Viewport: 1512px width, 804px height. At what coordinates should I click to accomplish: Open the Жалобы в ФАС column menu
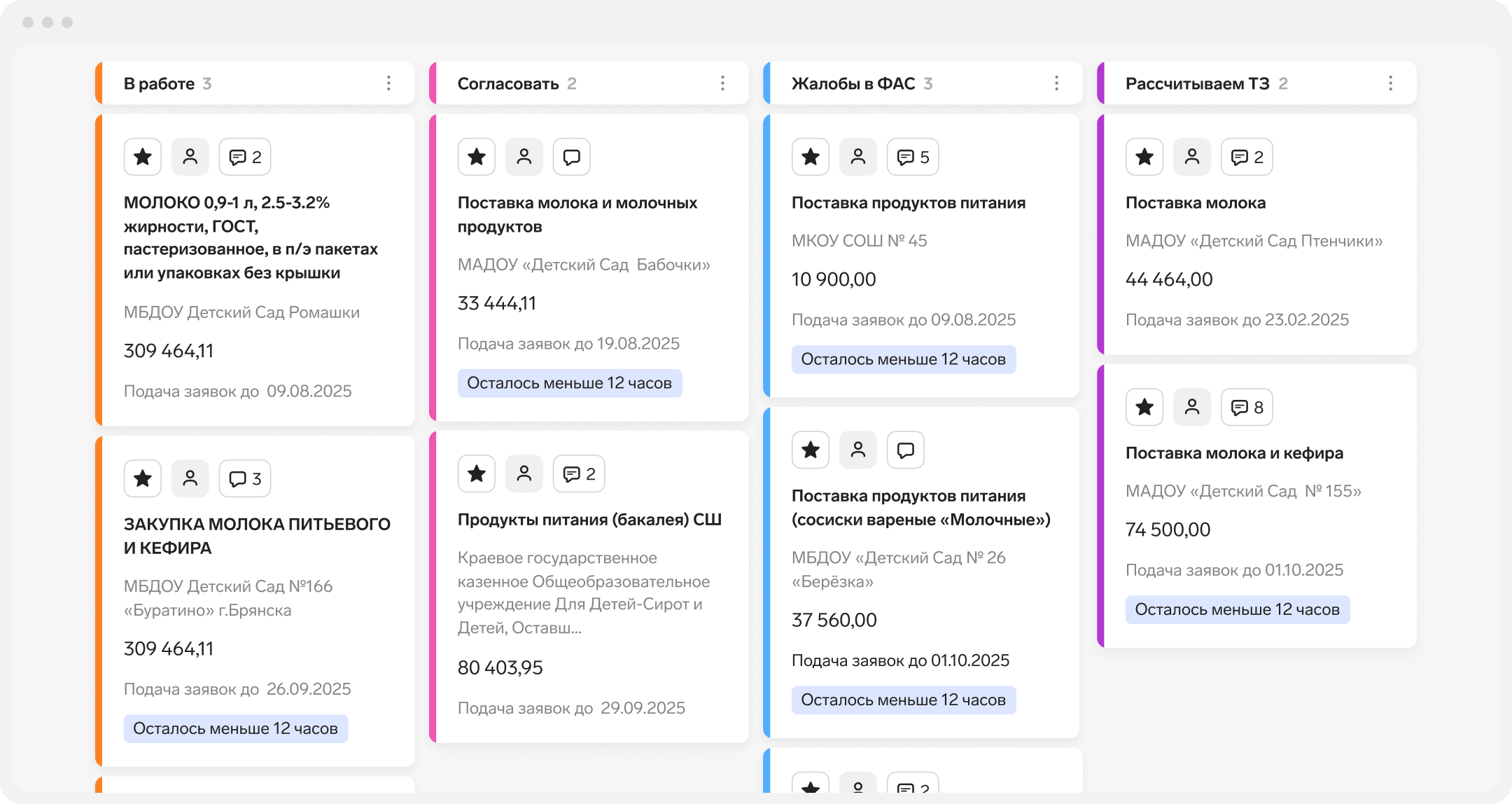pos(1056,83)
